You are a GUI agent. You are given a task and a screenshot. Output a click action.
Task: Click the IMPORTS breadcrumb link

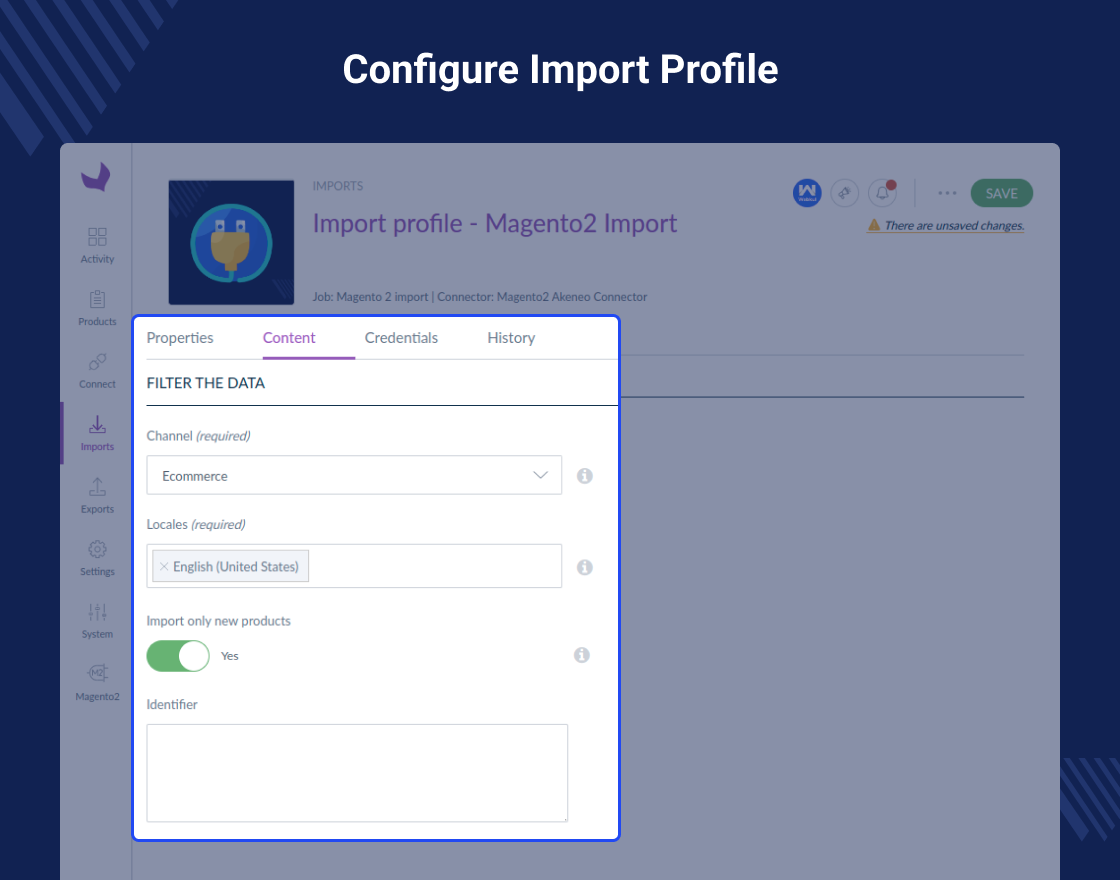point(338,186)
